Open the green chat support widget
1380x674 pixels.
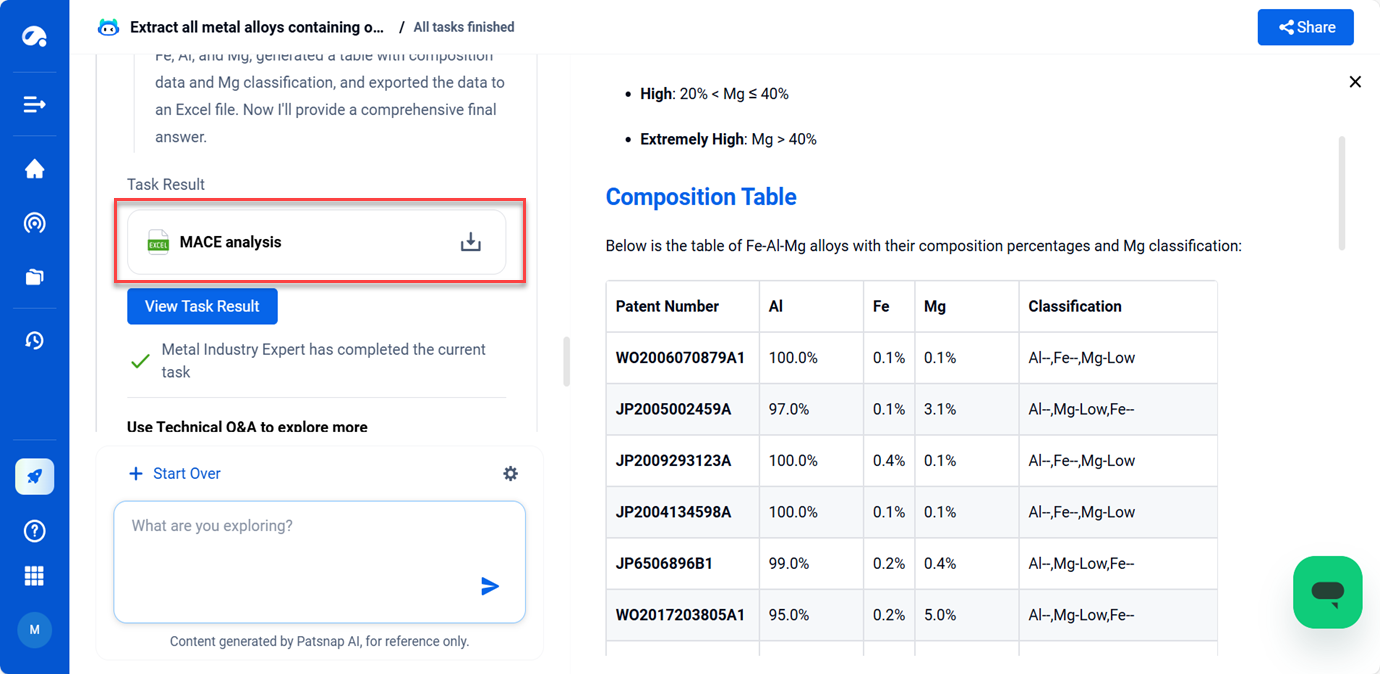(x=1327, y=592)
